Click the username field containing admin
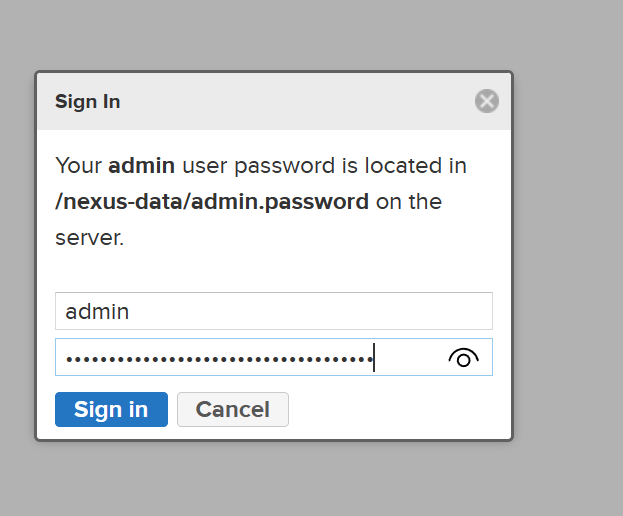This screenshot has width=623, height=516. coord(273,311)
